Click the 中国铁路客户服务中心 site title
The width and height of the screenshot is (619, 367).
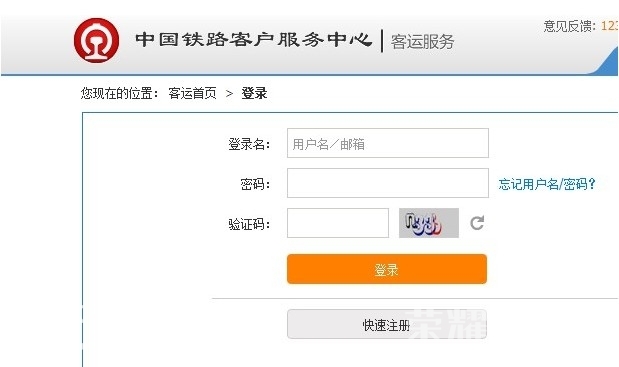[x=253, y=39]
